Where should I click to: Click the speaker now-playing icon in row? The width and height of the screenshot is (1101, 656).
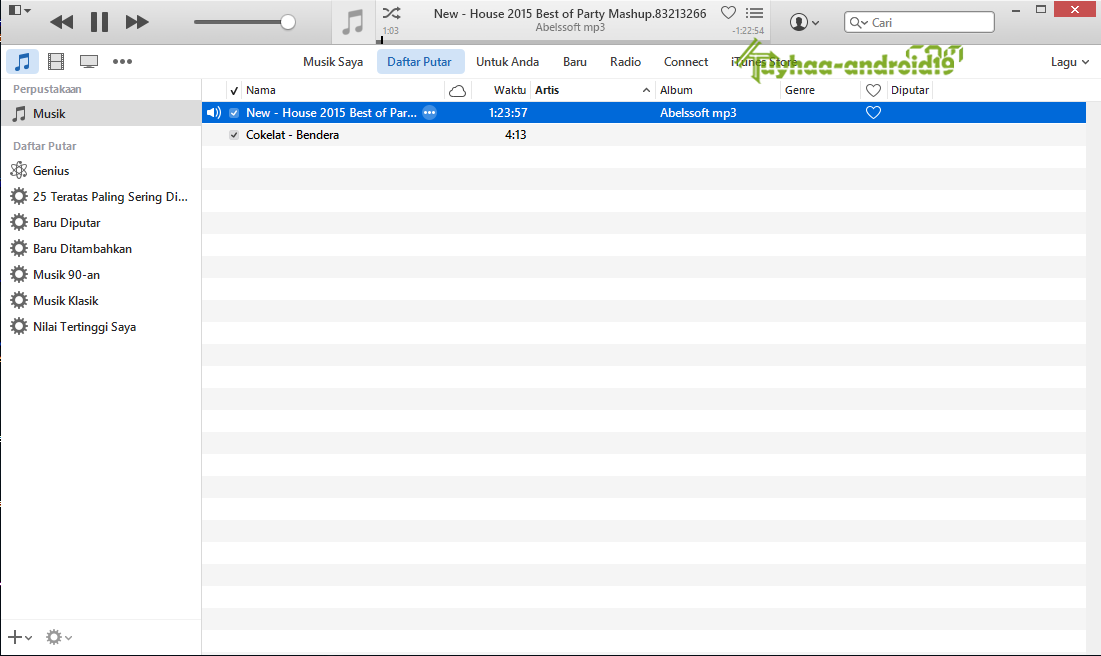pos(213,112)
